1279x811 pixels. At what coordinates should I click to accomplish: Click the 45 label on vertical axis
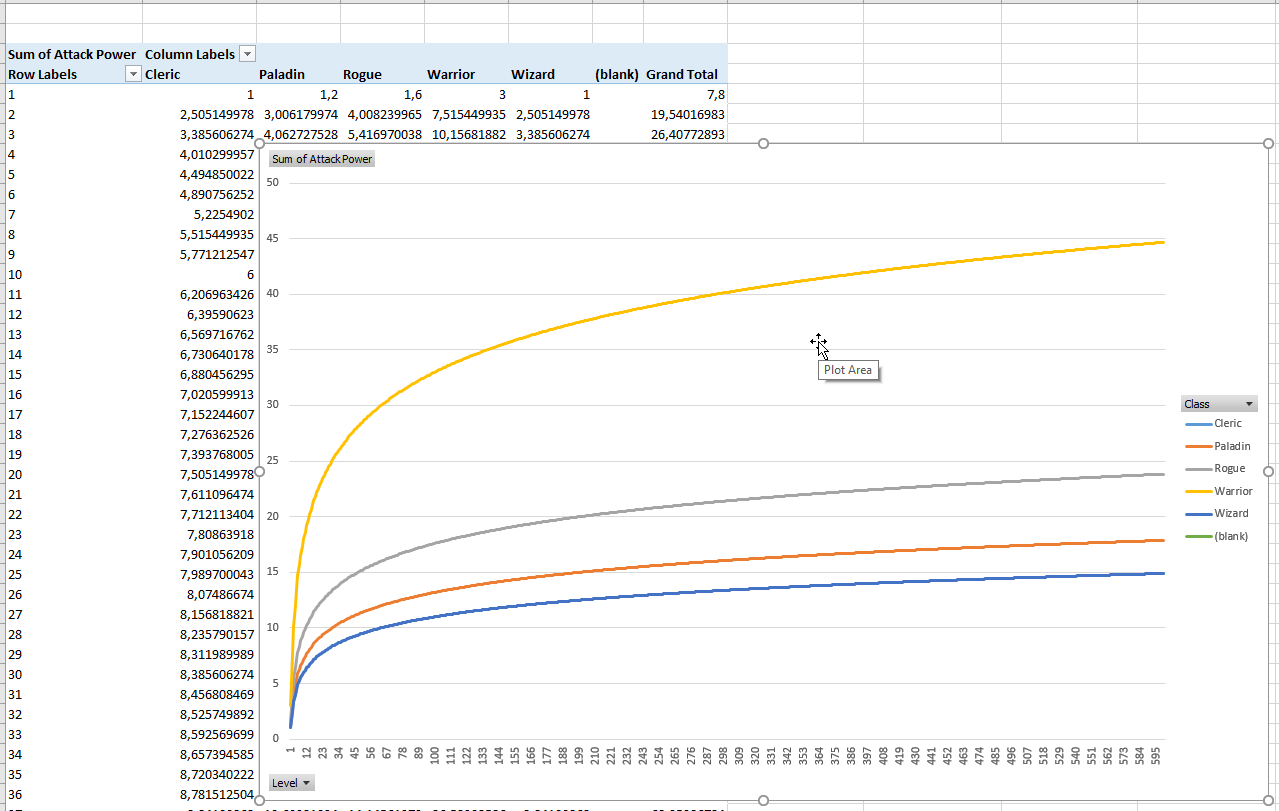275,238
